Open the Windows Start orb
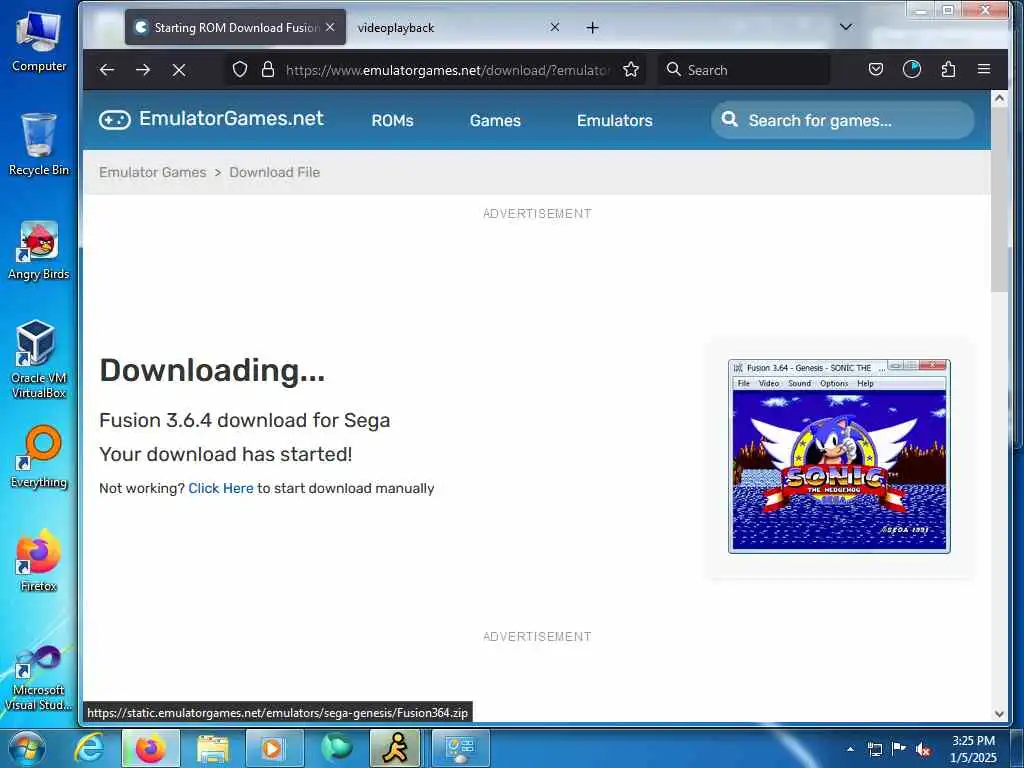 tap(26, 748)
